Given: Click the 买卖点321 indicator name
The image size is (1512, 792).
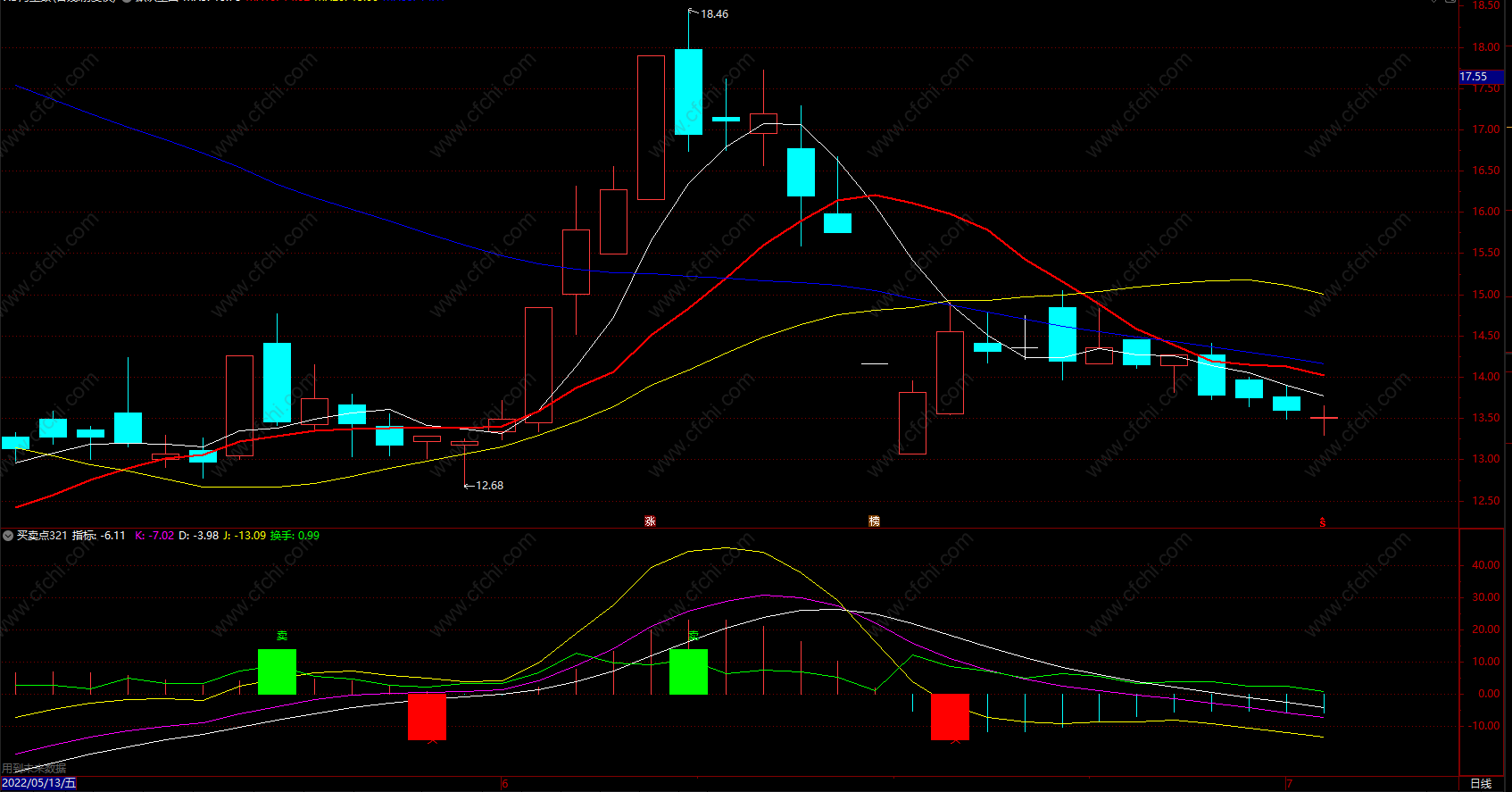Looking at the screenshot, I should click(42, 536).
